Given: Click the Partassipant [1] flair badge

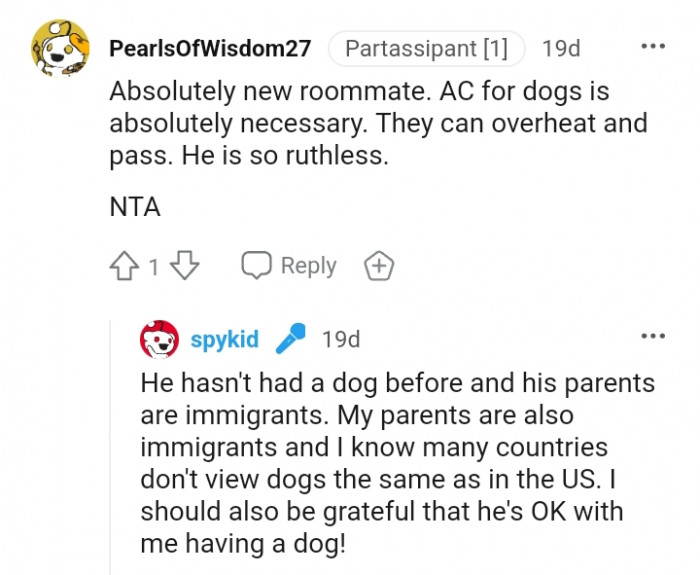Looking at the screenshot, I should [x=426, y=48].
